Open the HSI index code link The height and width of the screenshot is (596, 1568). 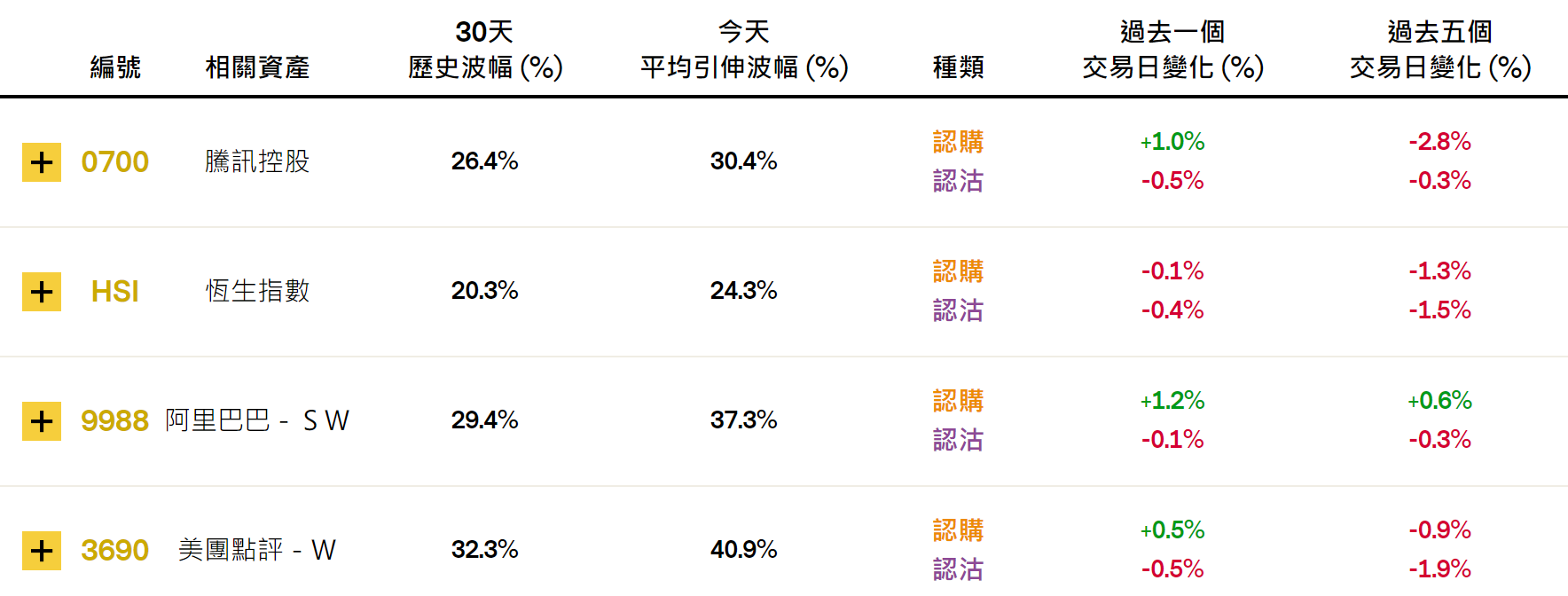114,292
